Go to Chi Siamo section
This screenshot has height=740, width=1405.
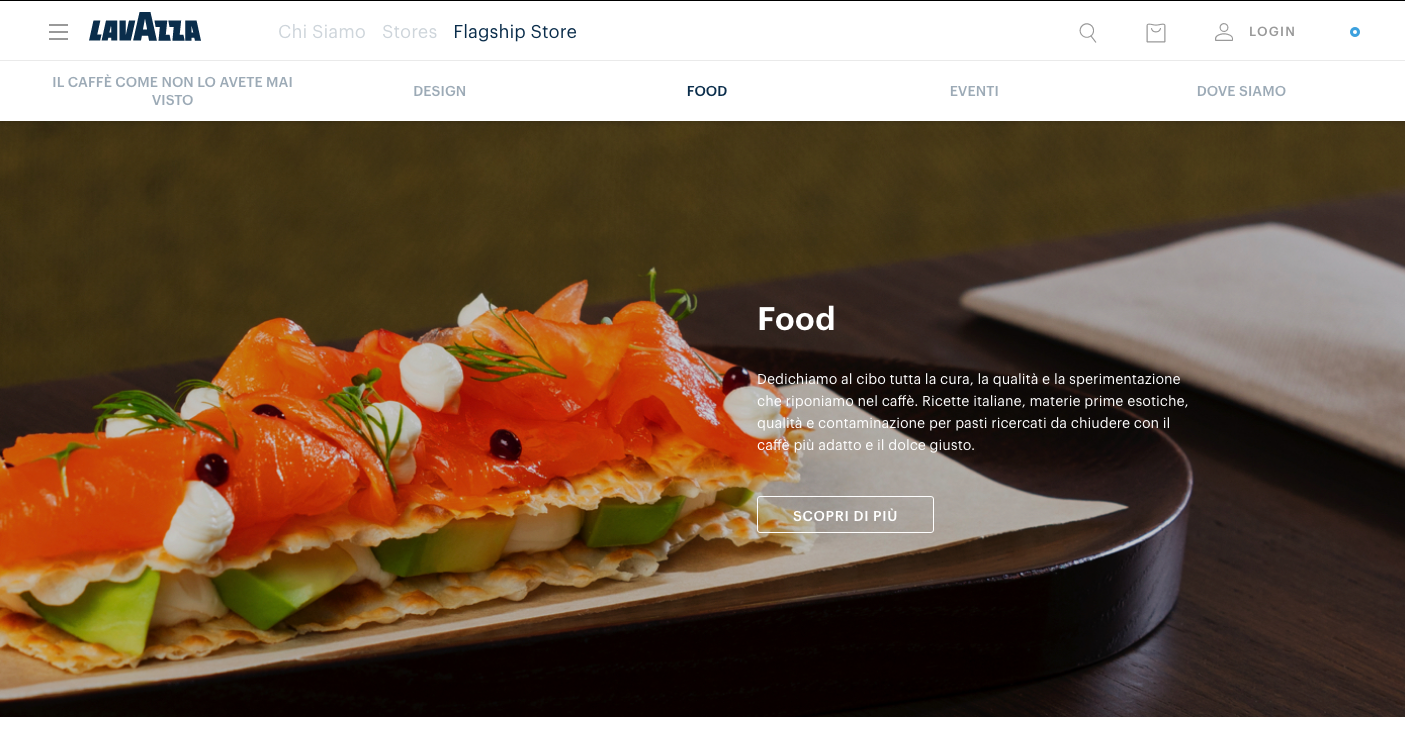pyautogui.click(x=322, y=32)
